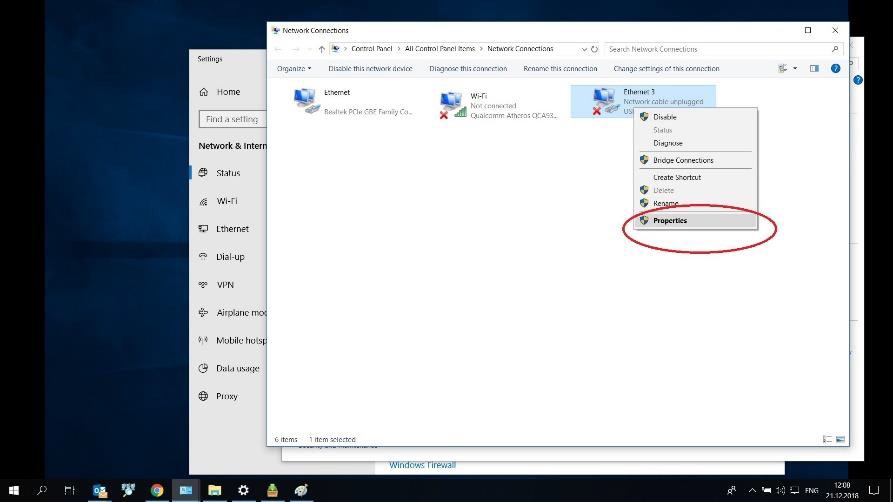Open Status in Settings sidebar

[229, 173]
